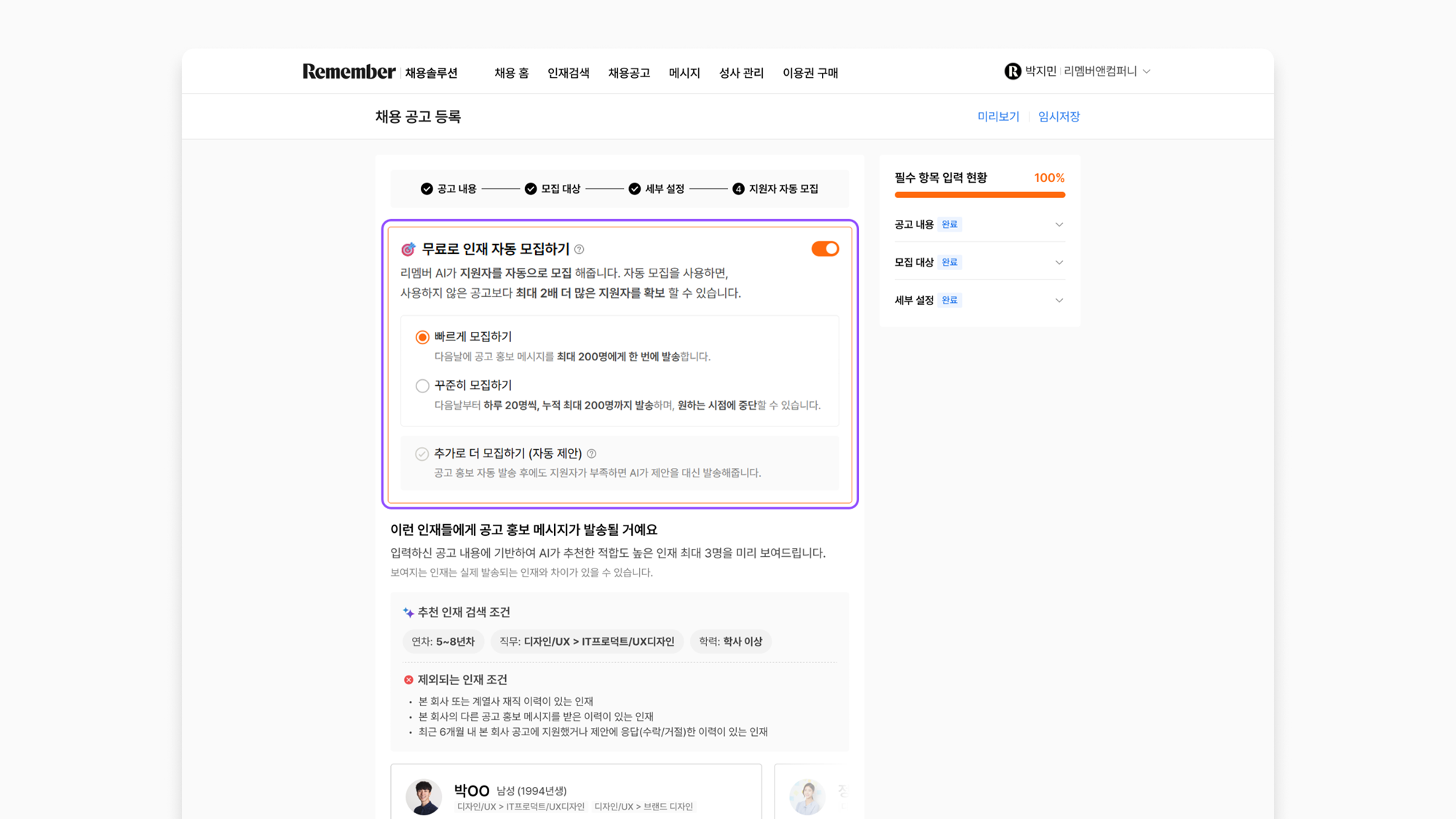Click 박OO's profile photo
Screen dimensions: 1456x819
tap(424, 796)
